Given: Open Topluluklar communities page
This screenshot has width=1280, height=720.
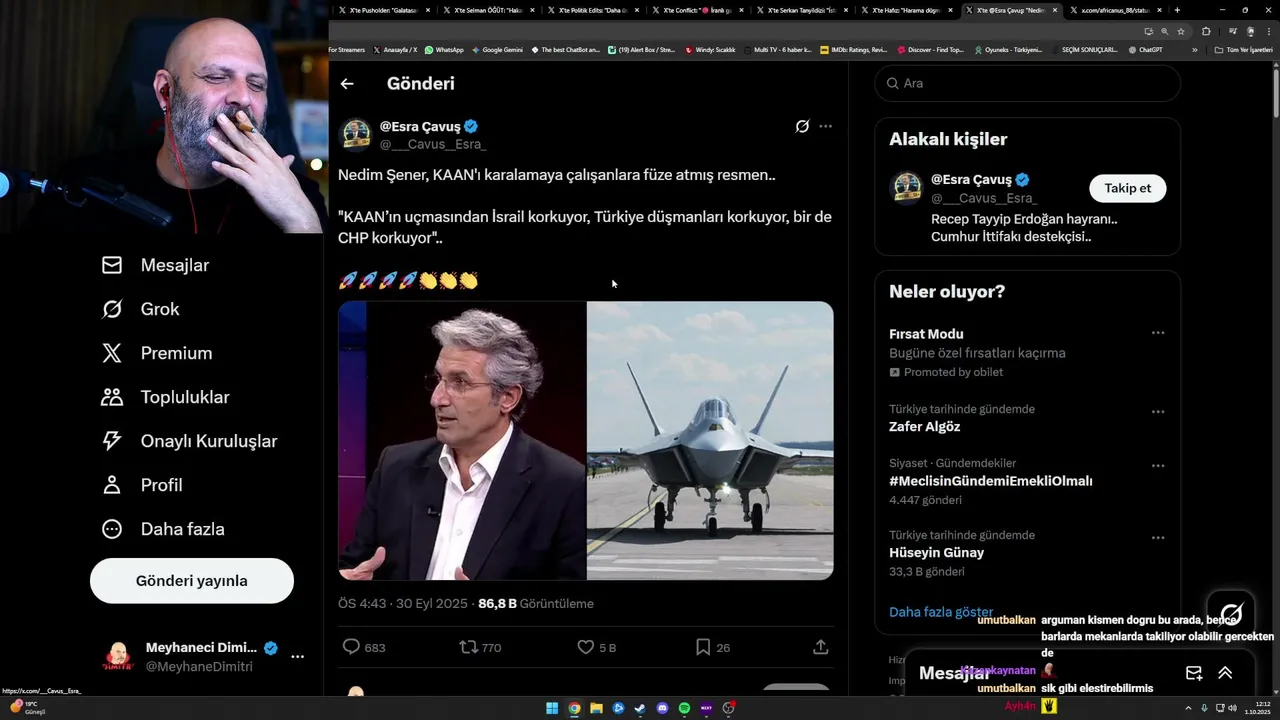Looking at the screenshot, I should click(165, 397).
